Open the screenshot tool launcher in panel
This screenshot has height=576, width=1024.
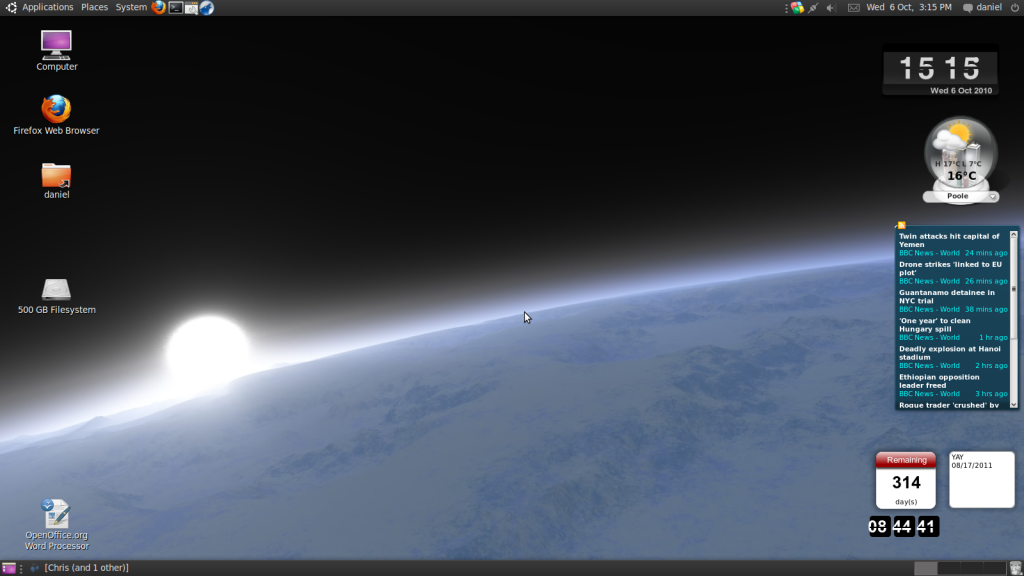pos(191,8)
